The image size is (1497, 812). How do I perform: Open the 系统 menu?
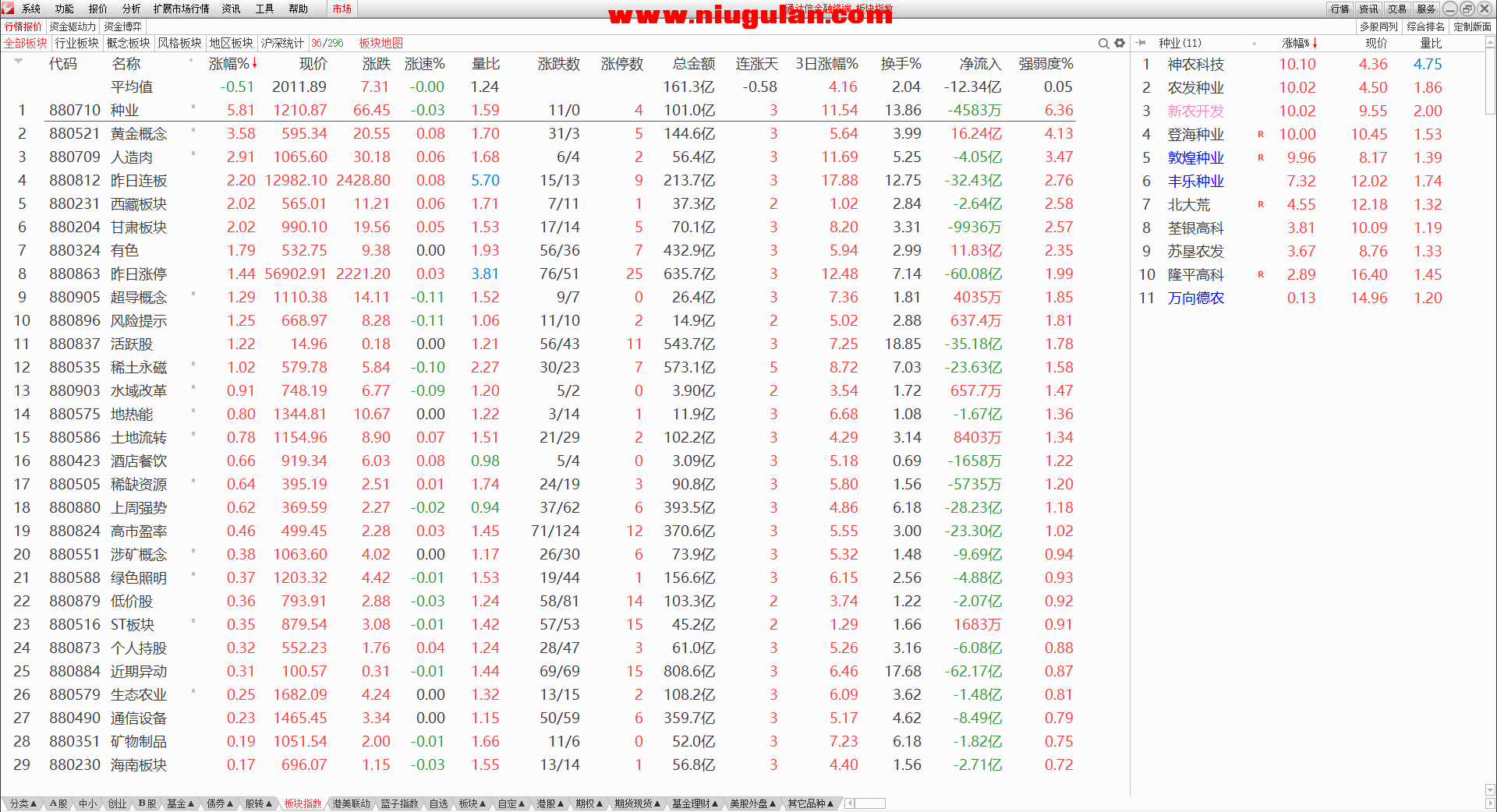click(x=31, y=9)
